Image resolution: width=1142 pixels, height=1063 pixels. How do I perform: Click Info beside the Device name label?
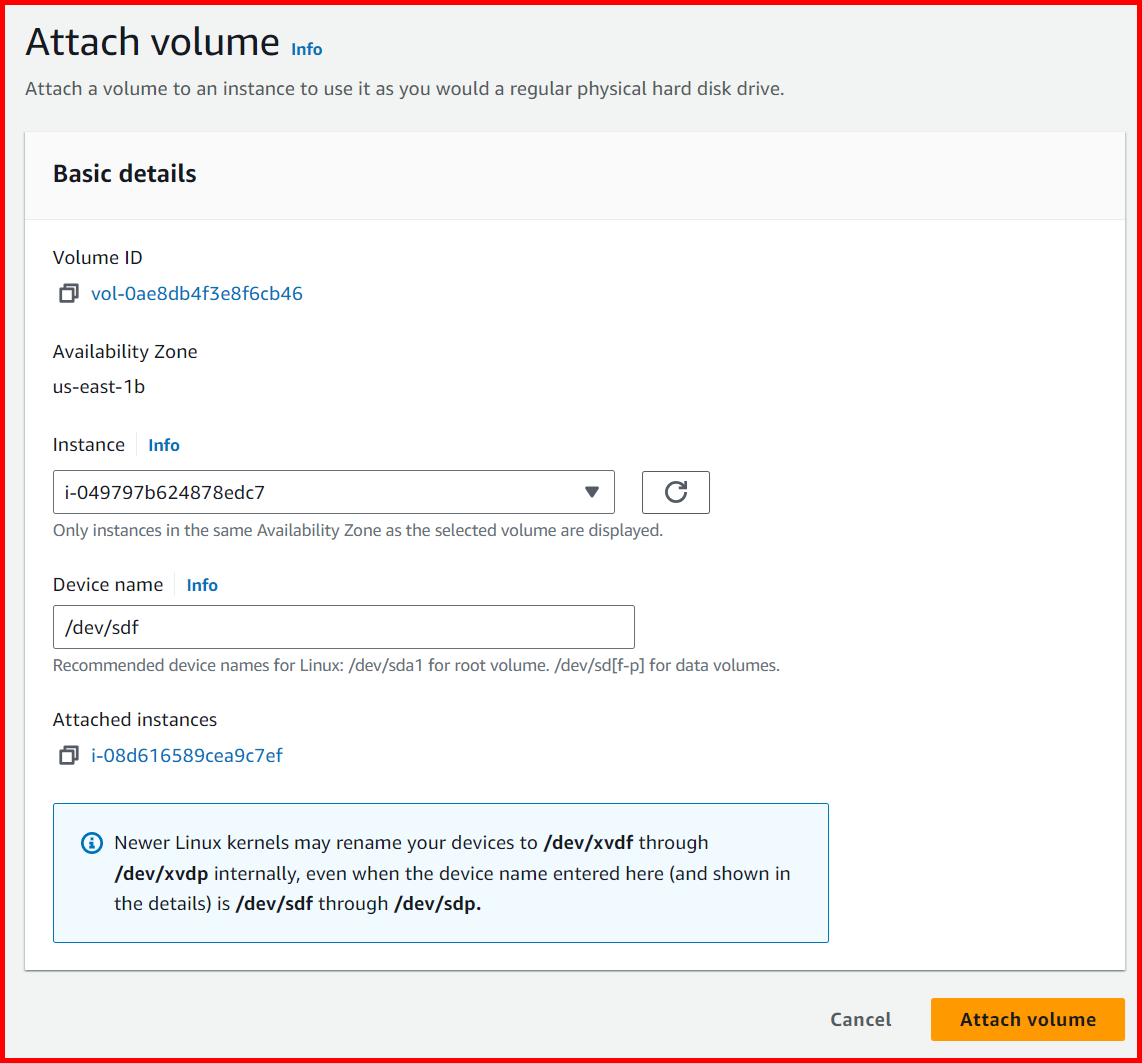(x=202, y=584)
